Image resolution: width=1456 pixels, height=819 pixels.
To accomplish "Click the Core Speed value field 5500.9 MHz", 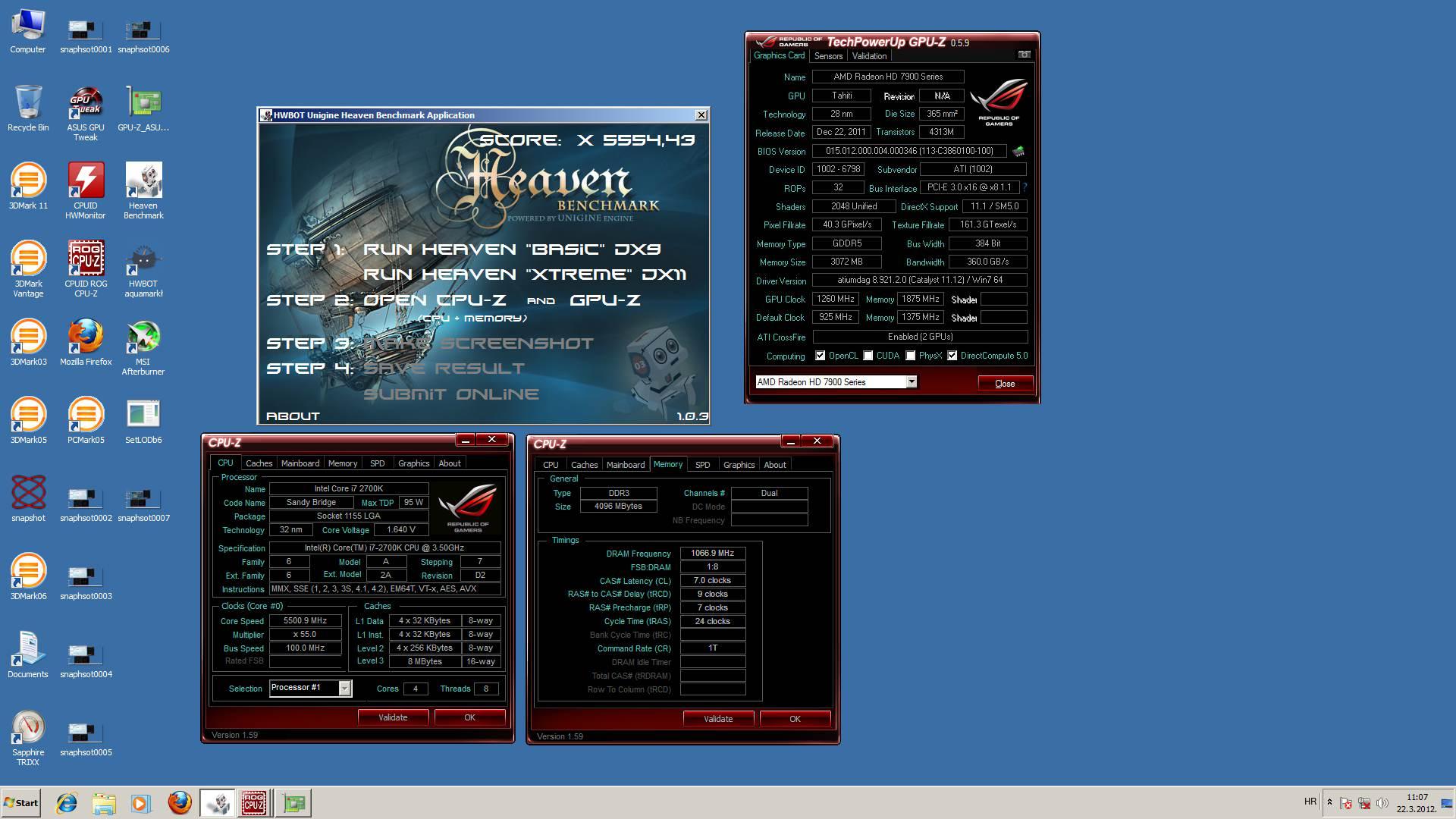I will click(x=305, y=620).
